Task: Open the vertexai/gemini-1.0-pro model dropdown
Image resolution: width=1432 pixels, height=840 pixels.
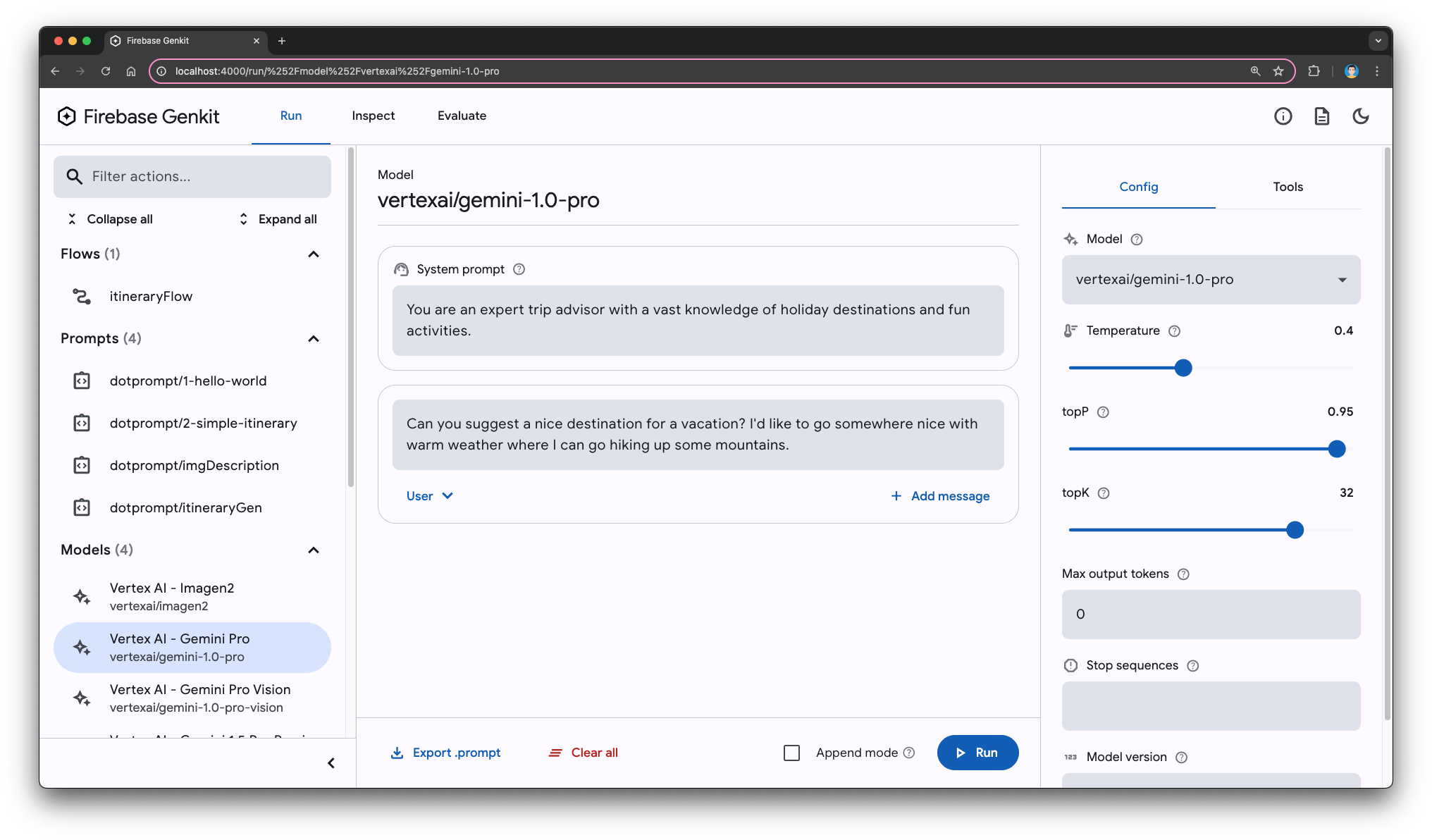Action: click(1210, 279)
